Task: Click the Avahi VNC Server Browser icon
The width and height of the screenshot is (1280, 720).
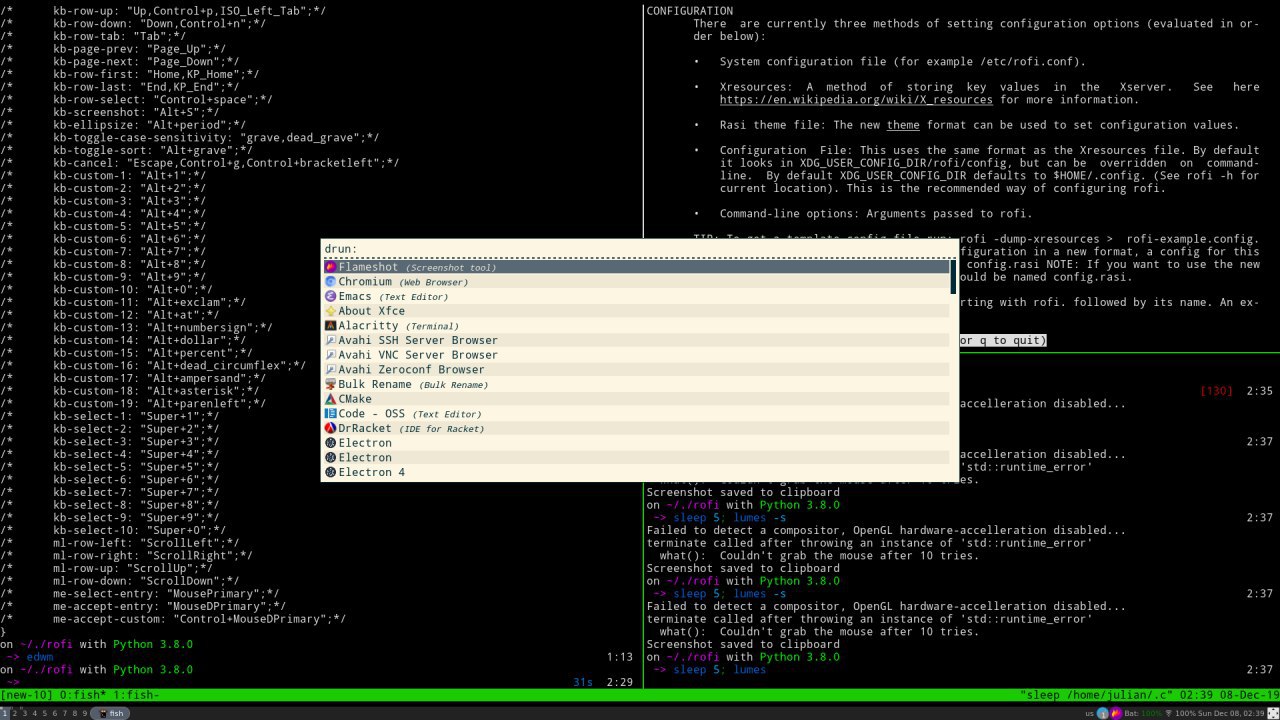Action: [330, 355]
